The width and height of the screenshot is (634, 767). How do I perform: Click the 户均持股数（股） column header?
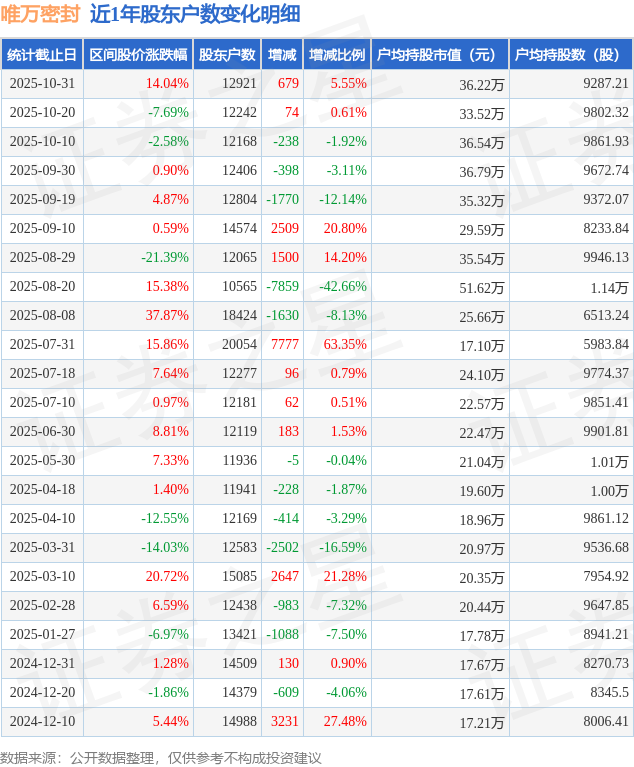(571, 55)
